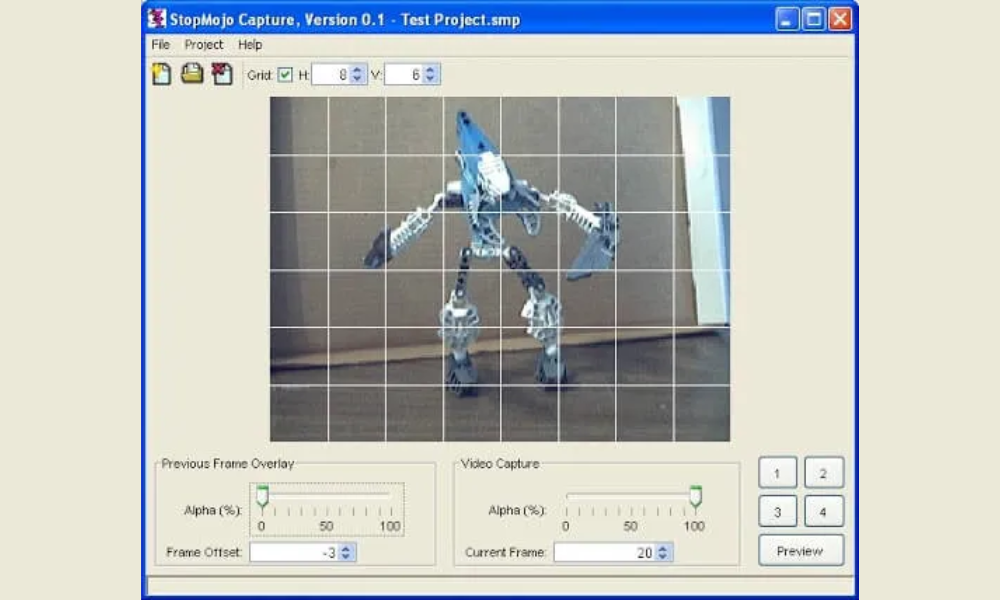Click button 2

click(x=823, y=473)
